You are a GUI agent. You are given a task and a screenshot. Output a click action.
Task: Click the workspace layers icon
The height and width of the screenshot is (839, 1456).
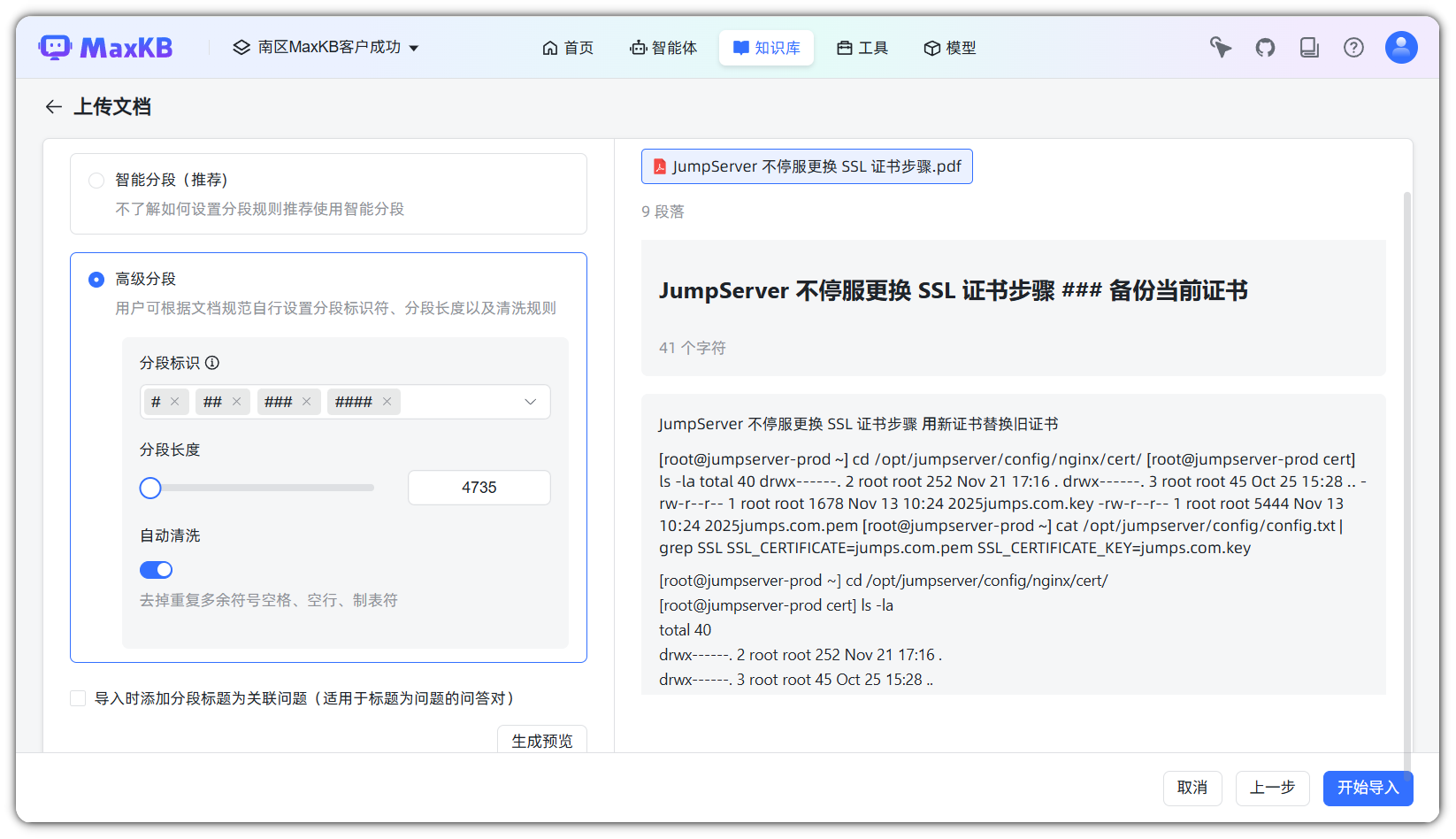click(241, 48)
